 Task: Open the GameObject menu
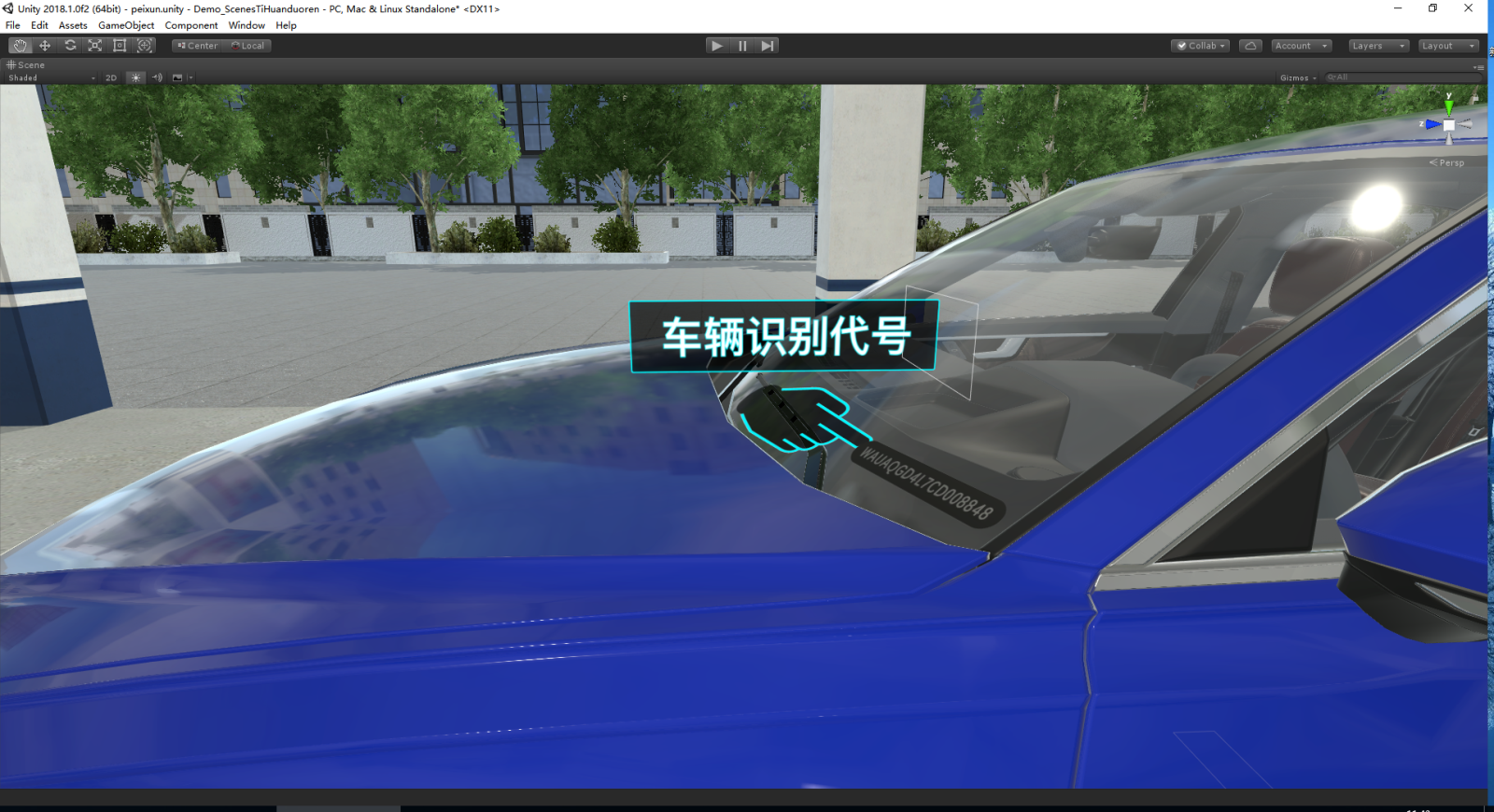(x=126, y=25)
